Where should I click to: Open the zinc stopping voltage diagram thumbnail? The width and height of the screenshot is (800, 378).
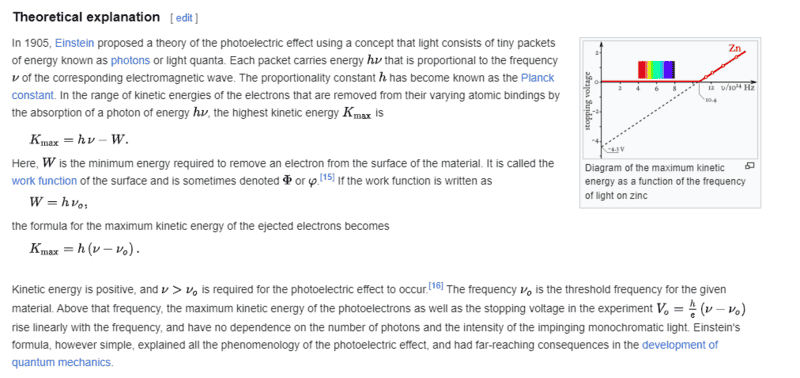click(670, 100)
